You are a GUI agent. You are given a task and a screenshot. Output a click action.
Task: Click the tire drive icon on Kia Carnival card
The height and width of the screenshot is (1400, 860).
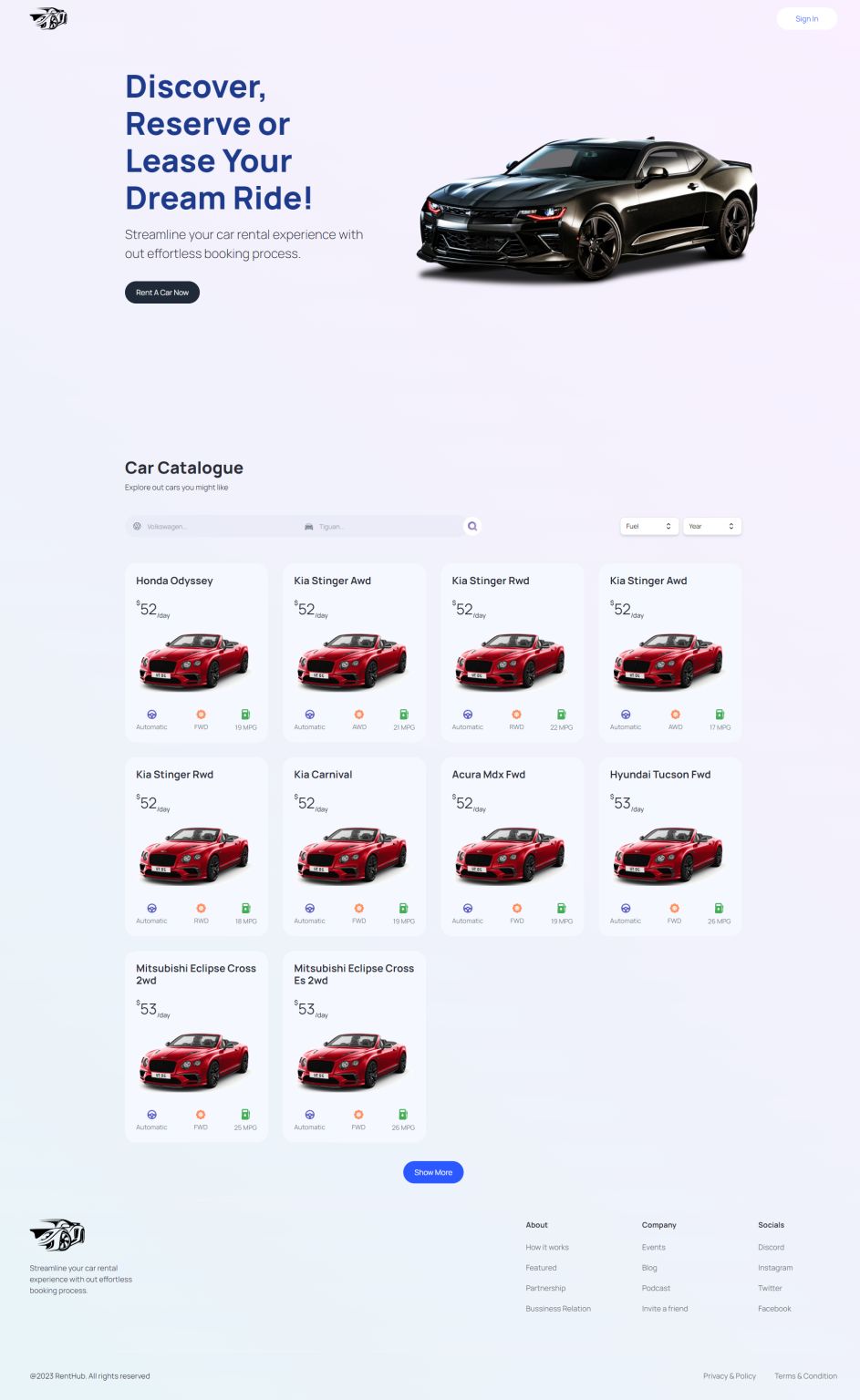coord(359,909)
